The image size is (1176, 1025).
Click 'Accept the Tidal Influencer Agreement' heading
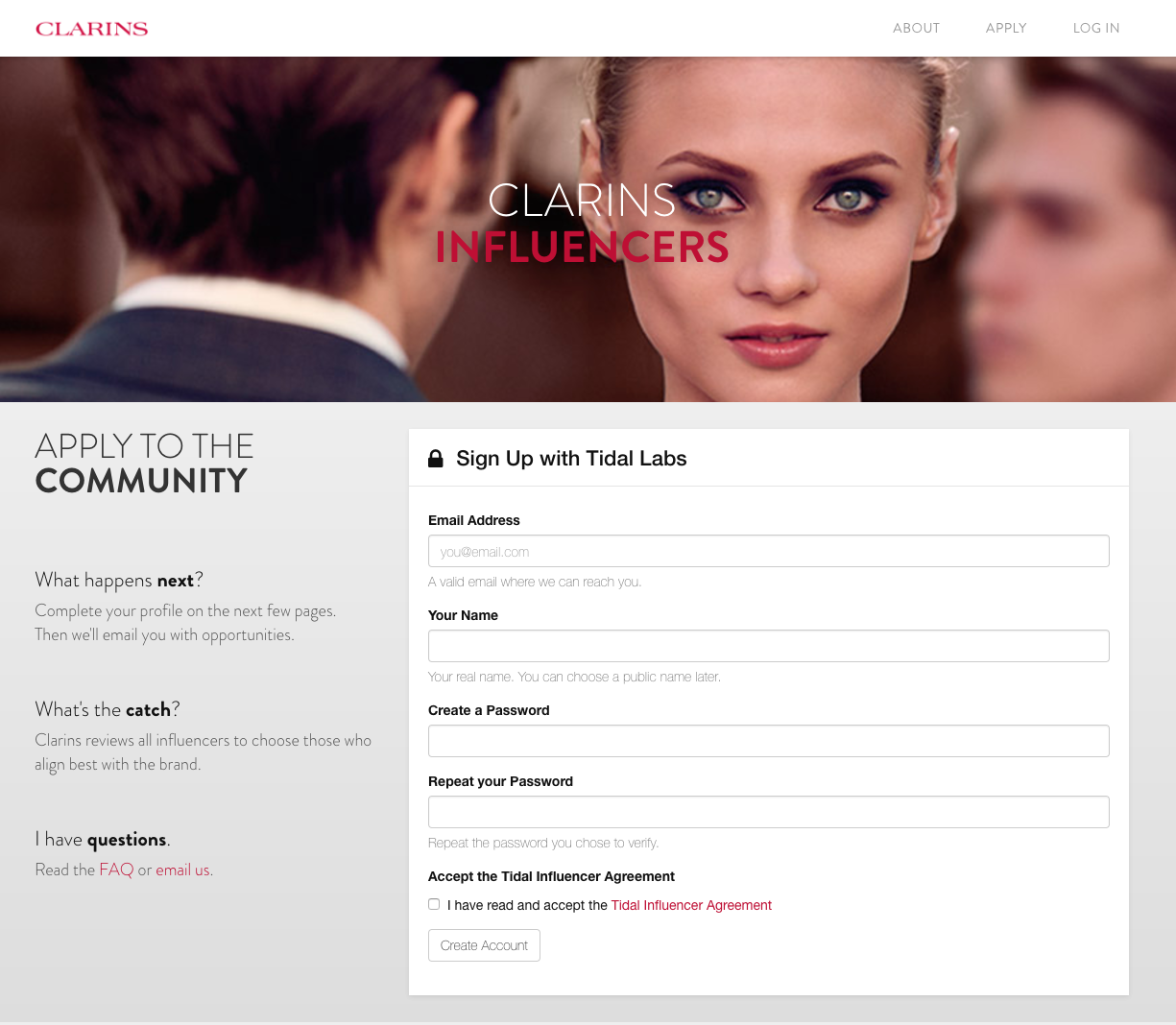[551, 876]
